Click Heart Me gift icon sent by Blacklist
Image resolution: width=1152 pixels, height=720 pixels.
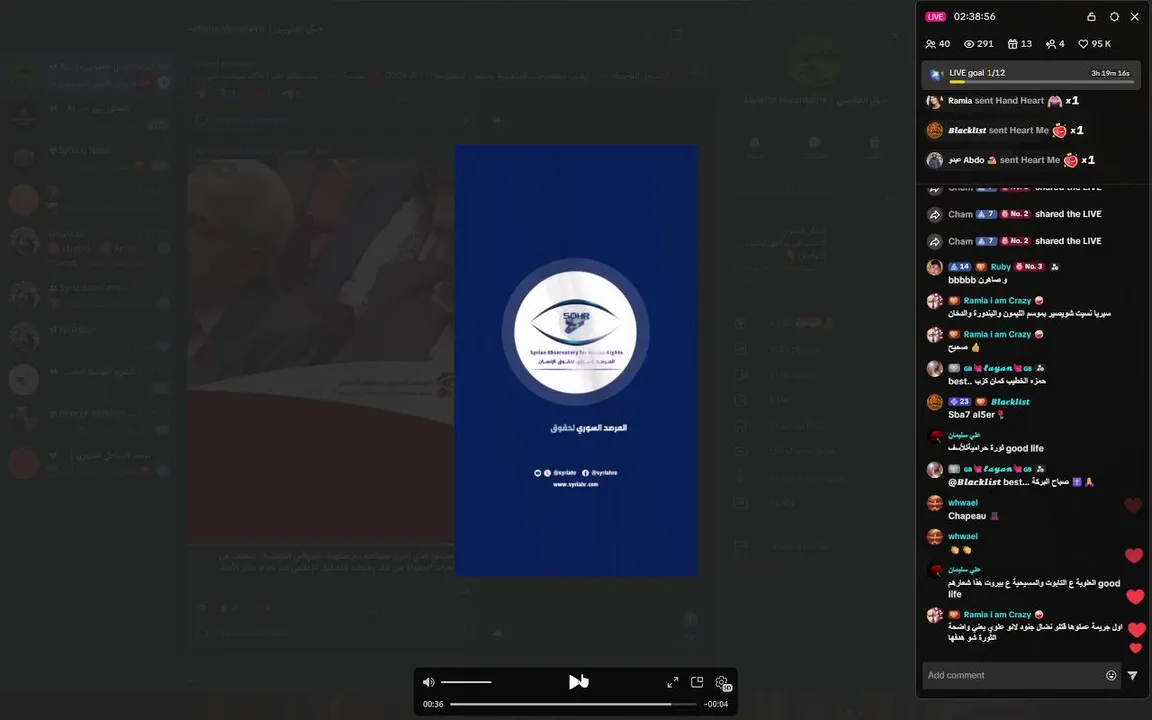(x=1059, y=131)
